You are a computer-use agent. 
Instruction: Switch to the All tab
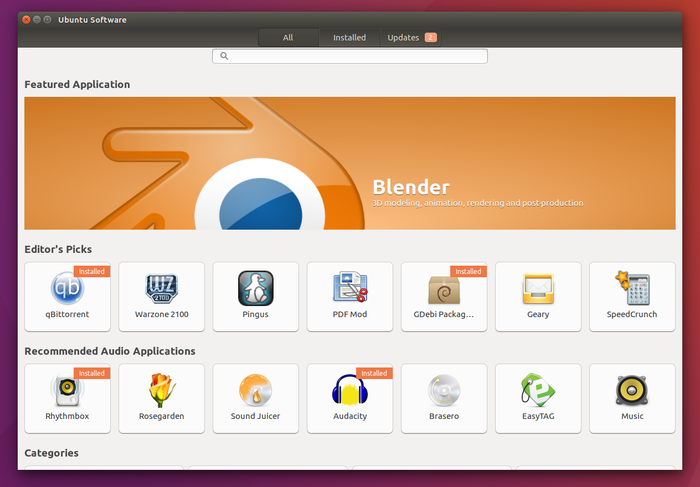[288, 37]
